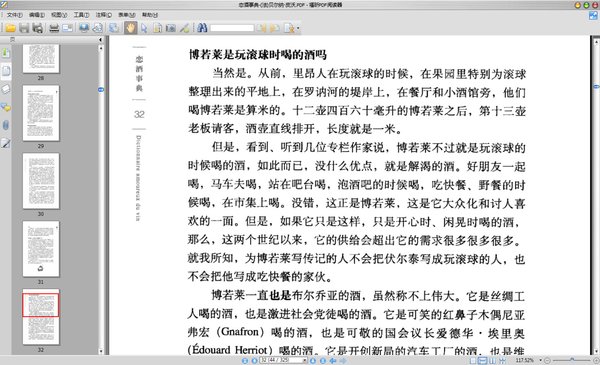Save the document with the floppy disk icon

pos(24,28)
